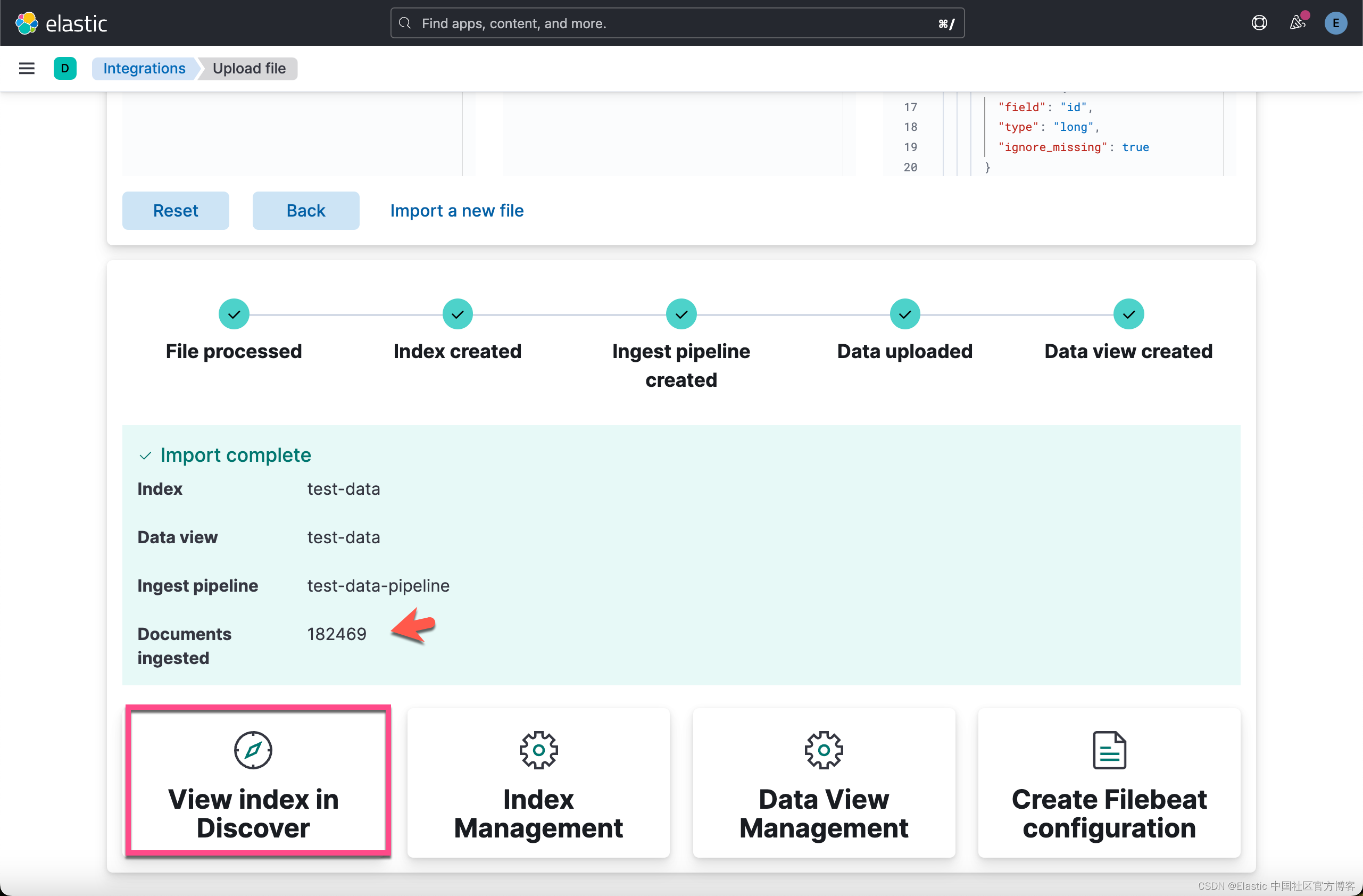1363x896 pixels.
Task: Click the Data View Management gear icon
Action: click(x=823, y=750)
